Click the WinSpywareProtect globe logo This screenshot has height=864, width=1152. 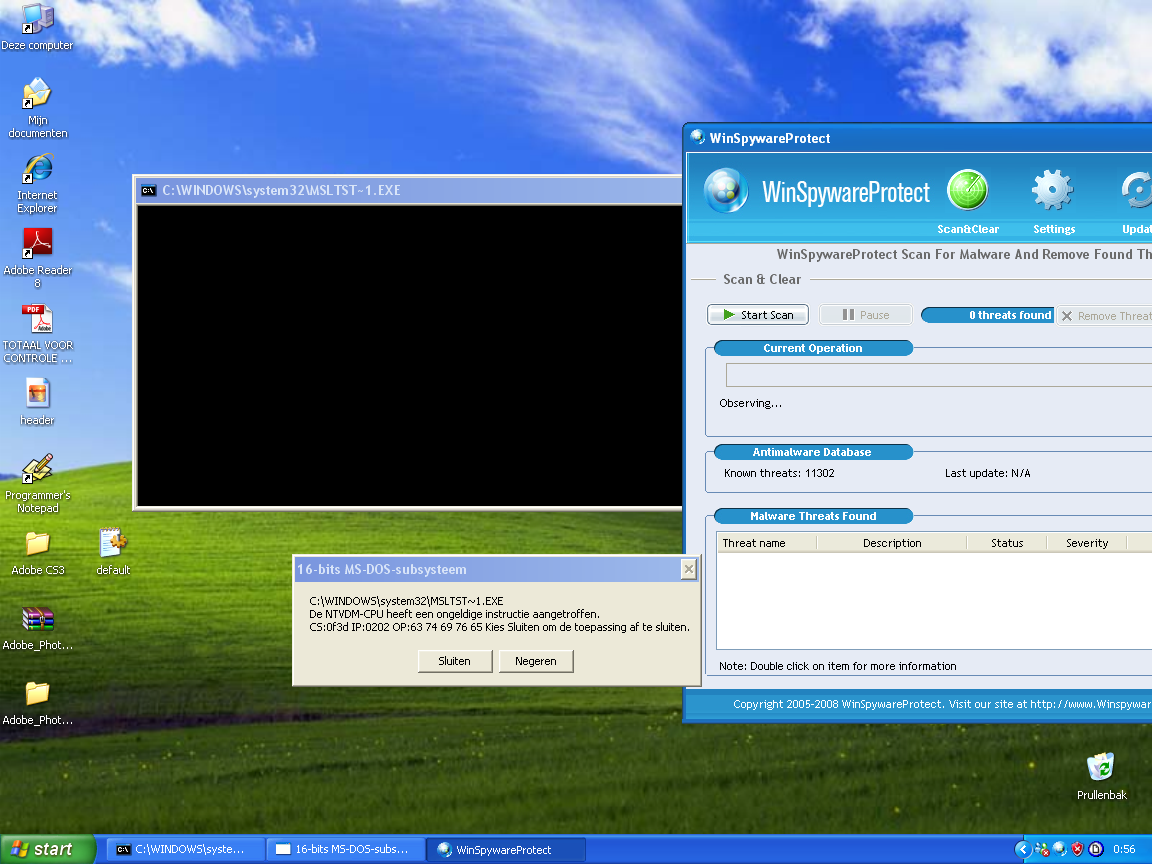coord(726,190)
